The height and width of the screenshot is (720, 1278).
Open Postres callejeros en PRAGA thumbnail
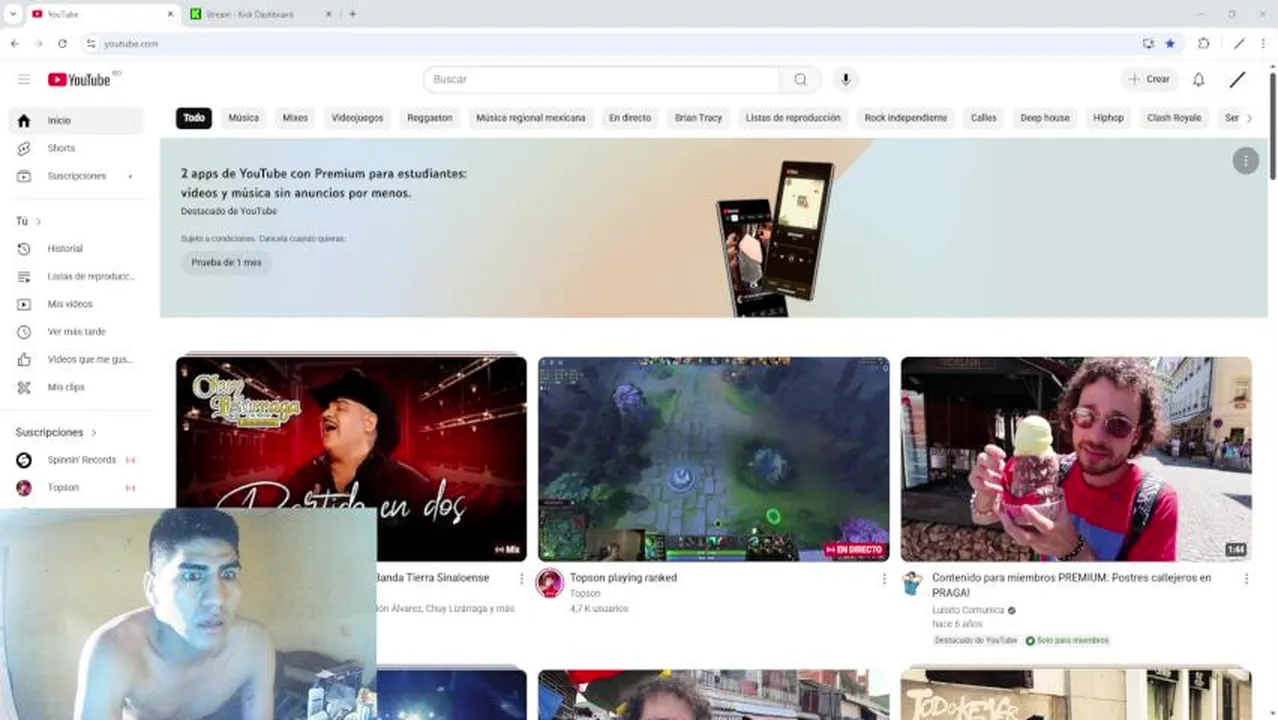point(1076,459)
